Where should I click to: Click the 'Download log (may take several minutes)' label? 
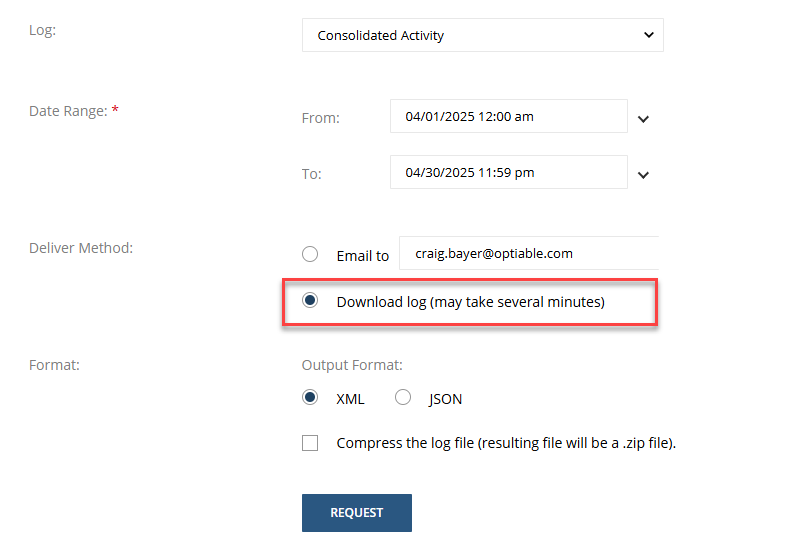tap(470, 302)
